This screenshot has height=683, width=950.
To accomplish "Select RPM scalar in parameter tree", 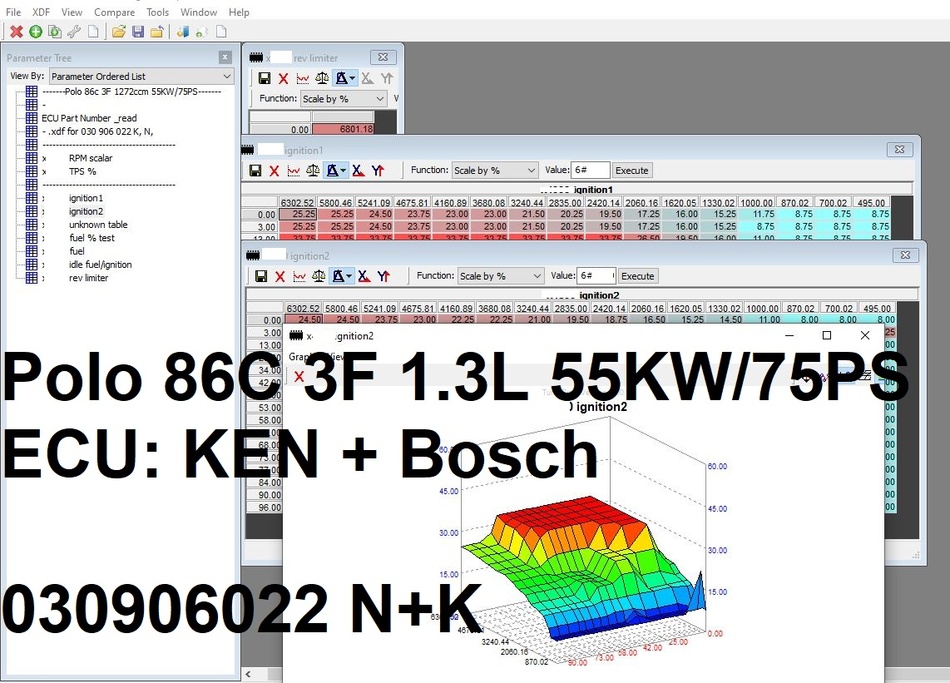I will tap(90, 158).
